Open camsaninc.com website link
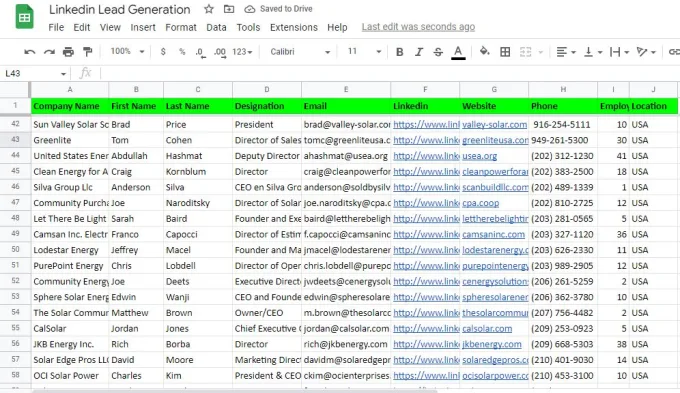 point(493,235)
